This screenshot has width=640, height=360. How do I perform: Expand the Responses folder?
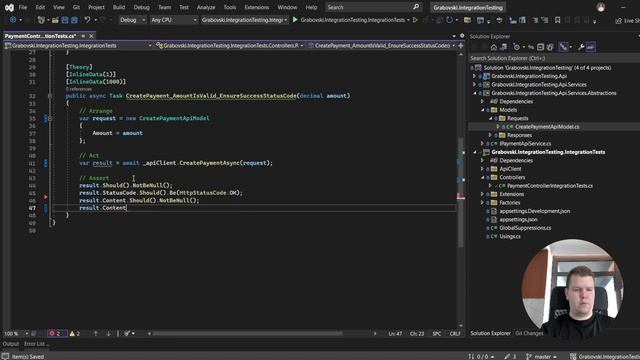tap(491, 135)
